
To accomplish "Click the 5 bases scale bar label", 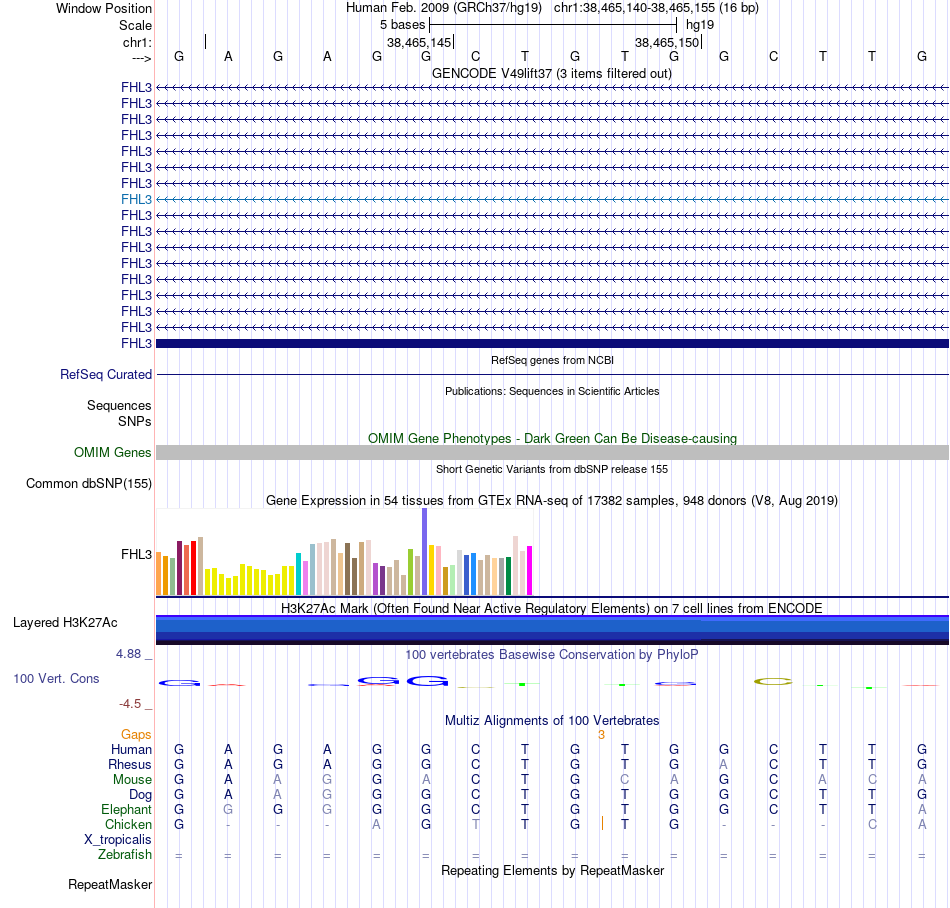I will click(x=402, y=25).
